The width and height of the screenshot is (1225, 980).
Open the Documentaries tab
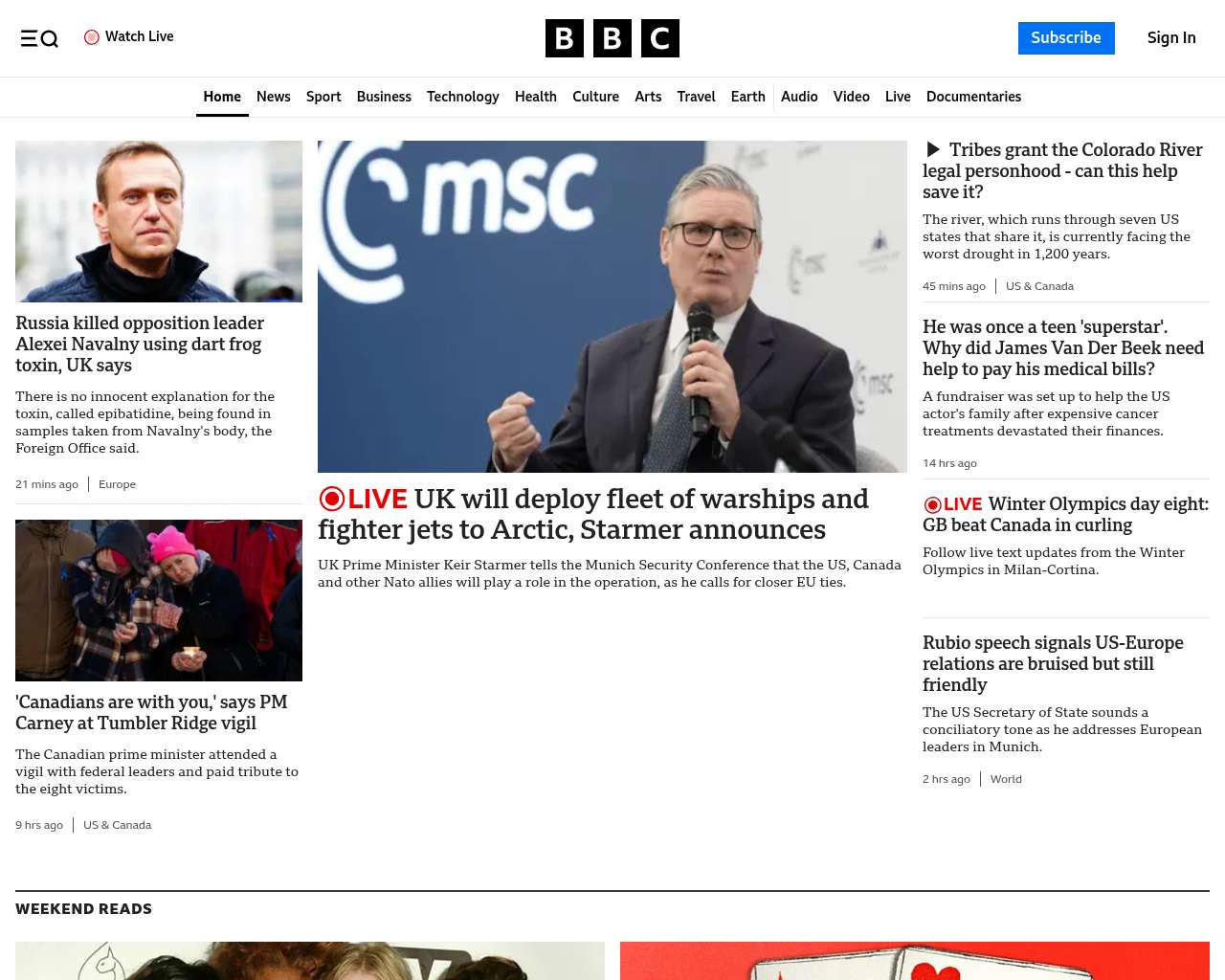pos(973,97)
